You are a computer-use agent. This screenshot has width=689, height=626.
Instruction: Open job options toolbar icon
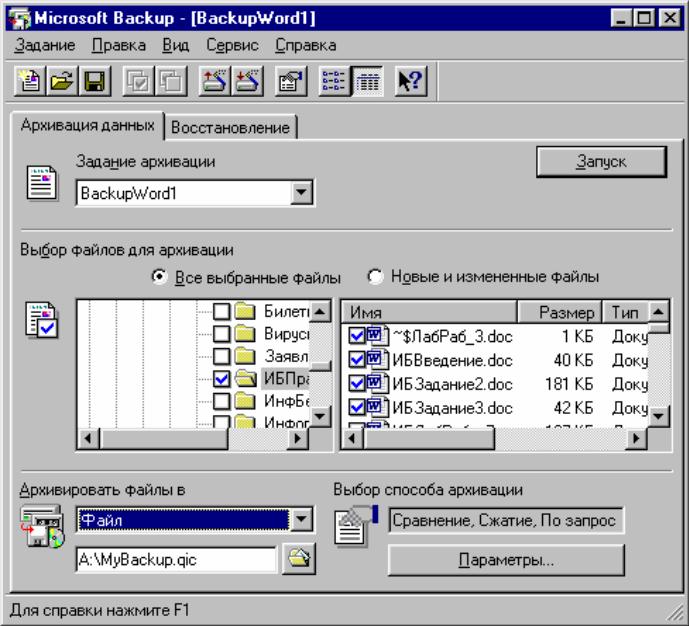pyautogui.click(x=290, y=81)
